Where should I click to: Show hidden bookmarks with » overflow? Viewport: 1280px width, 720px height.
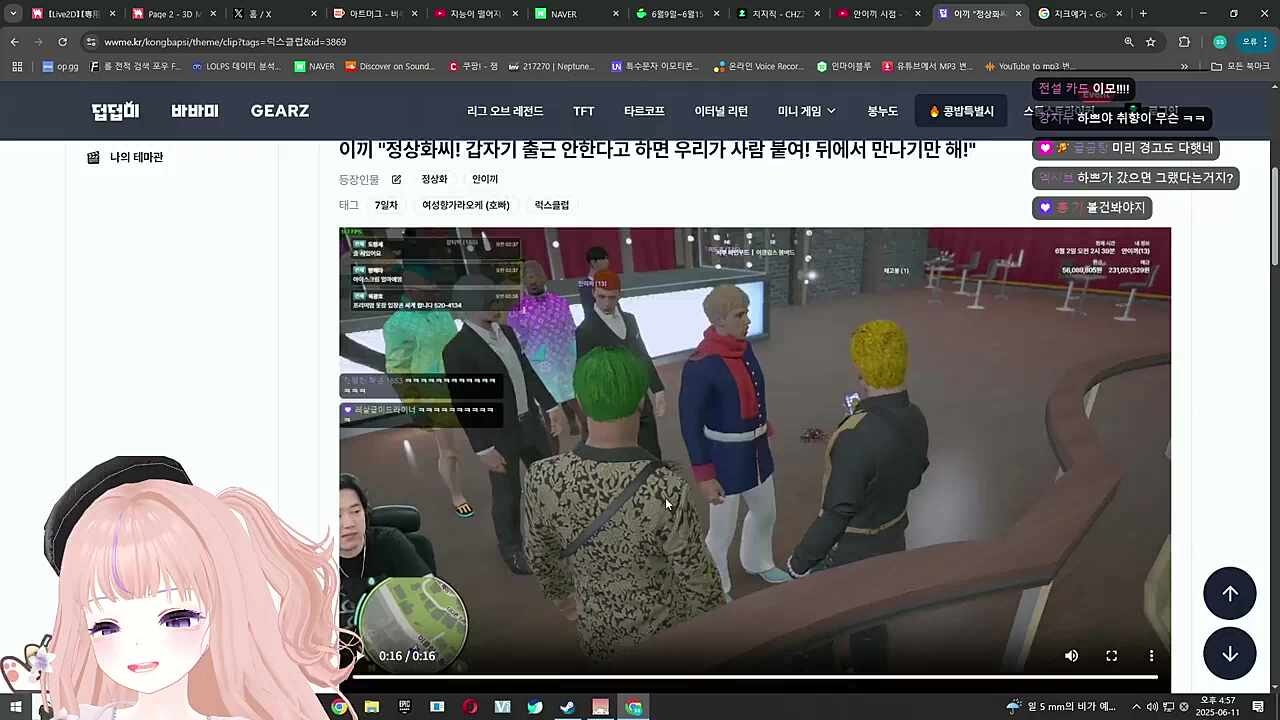coord(1184,66)
